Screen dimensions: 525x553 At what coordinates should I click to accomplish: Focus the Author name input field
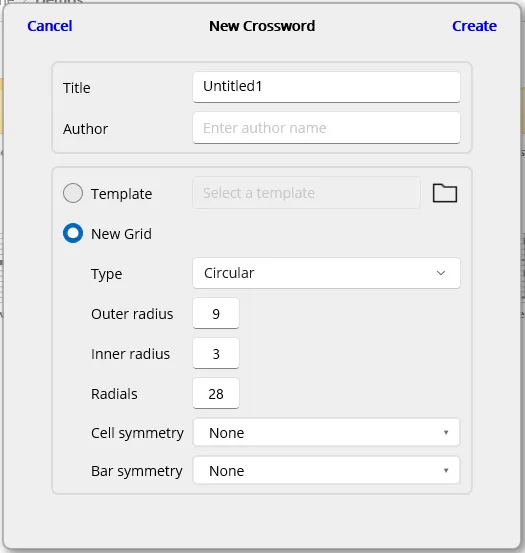tap(326, 128)
